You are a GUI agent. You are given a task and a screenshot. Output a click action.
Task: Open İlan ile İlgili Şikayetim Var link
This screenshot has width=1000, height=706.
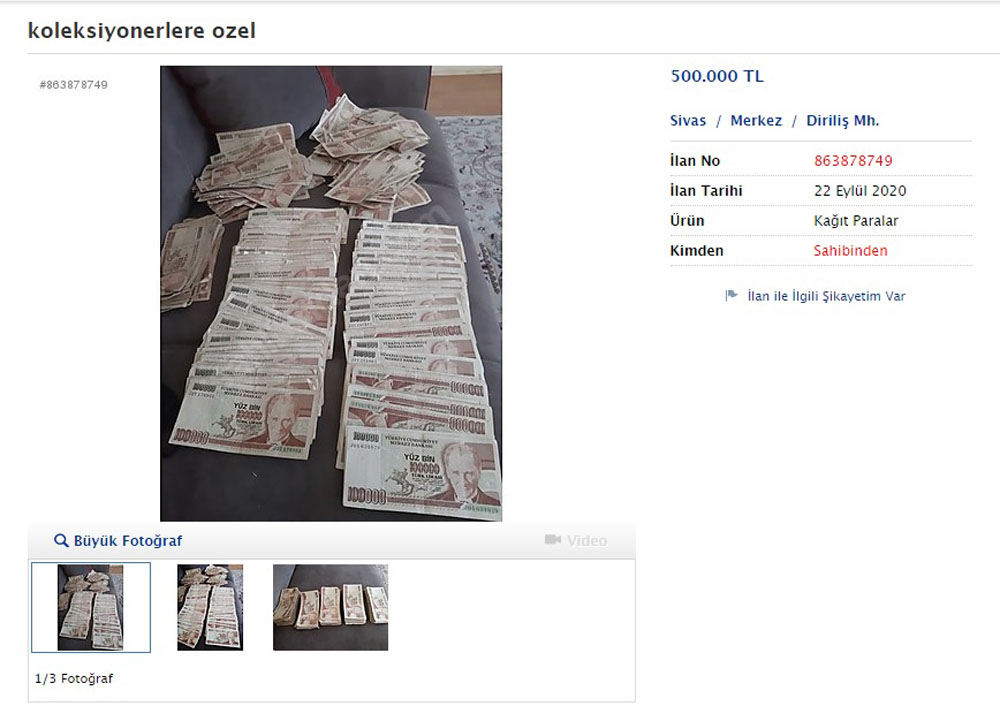click(827, 296)
